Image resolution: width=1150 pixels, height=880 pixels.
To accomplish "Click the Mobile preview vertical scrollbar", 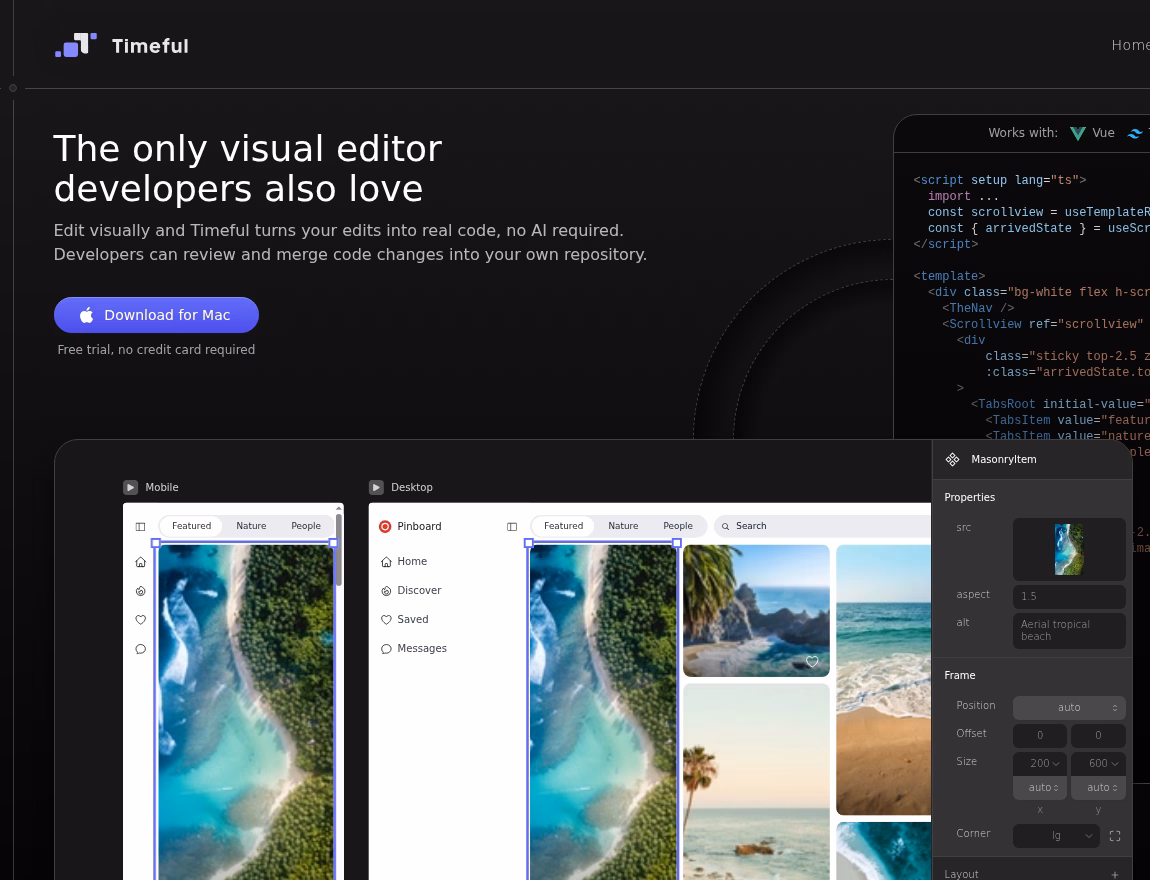I will (x=338, y=550).
